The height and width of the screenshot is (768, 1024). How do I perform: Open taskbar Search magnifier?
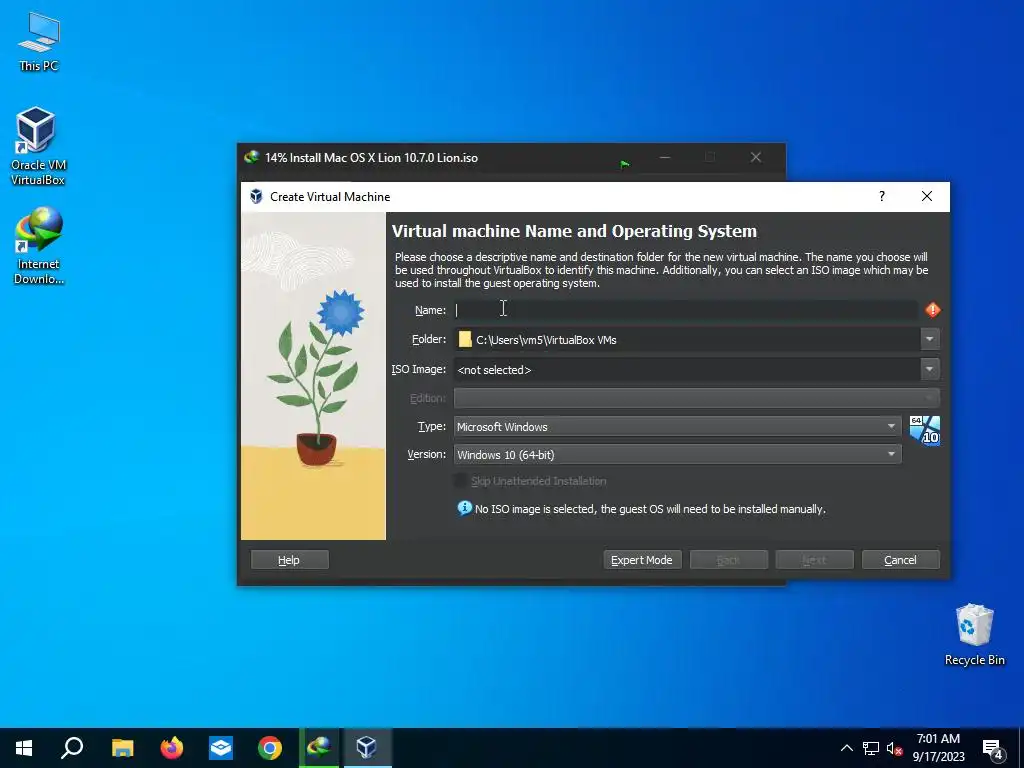(x=72, y=748)
